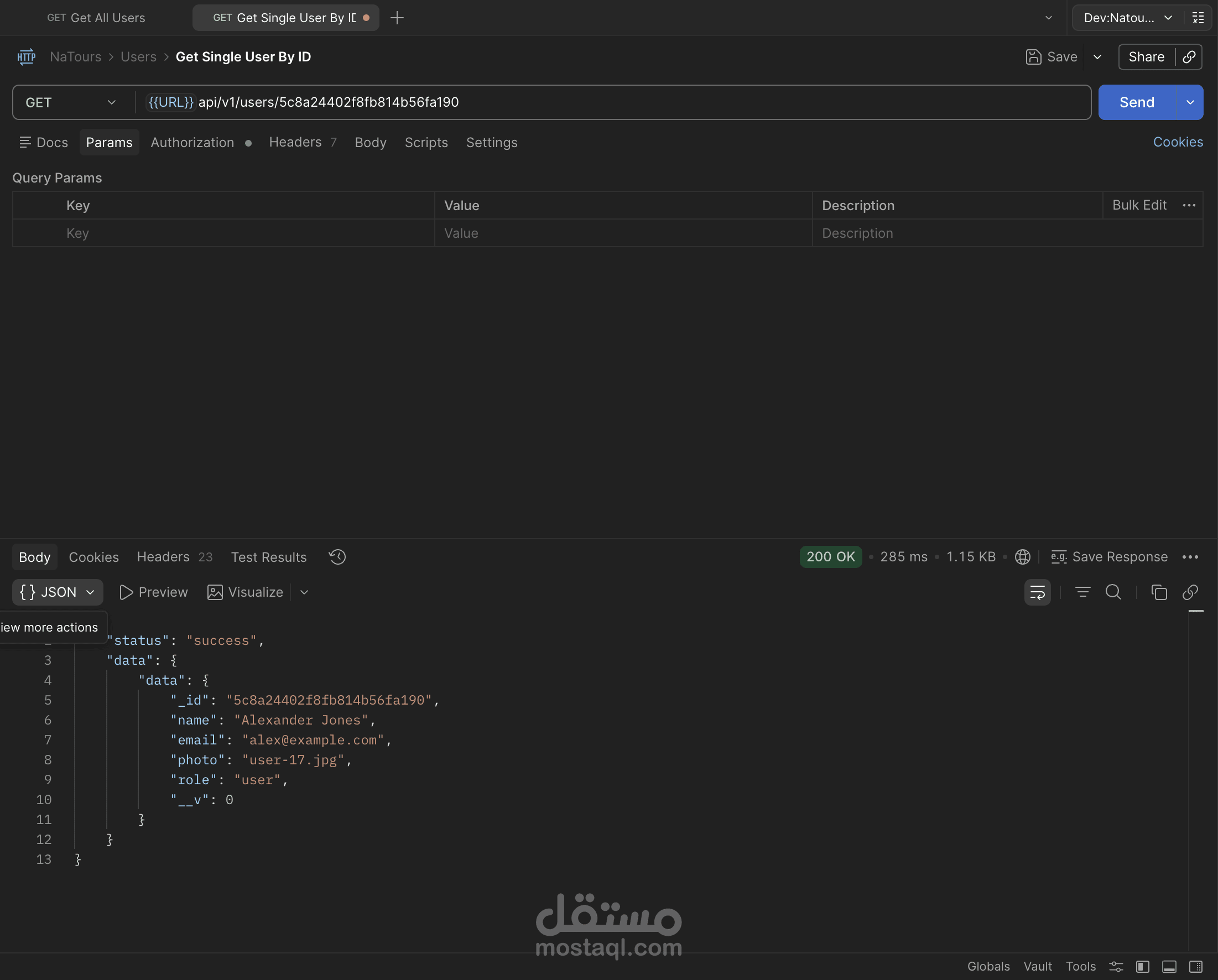This screenshot has width=1218, height=980.
Task: Open response history clock icon
Action: point(337,557)
